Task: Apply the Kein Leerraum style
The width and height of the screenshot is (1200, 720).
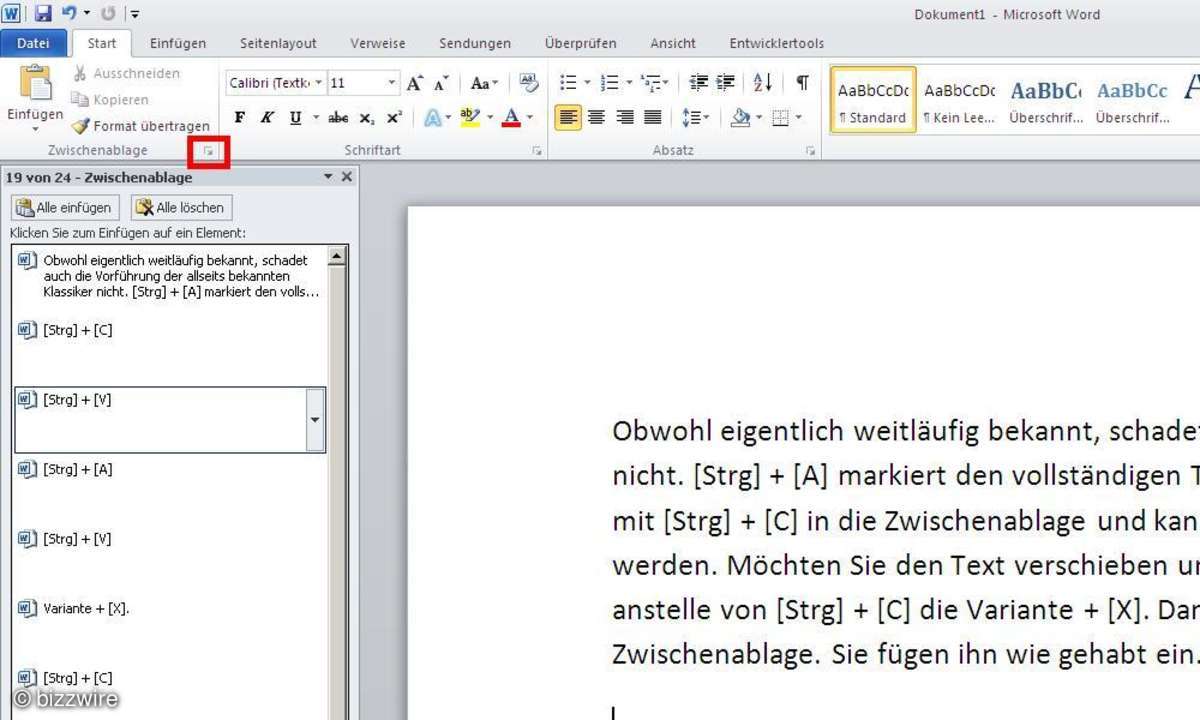Action: [959, 100]
